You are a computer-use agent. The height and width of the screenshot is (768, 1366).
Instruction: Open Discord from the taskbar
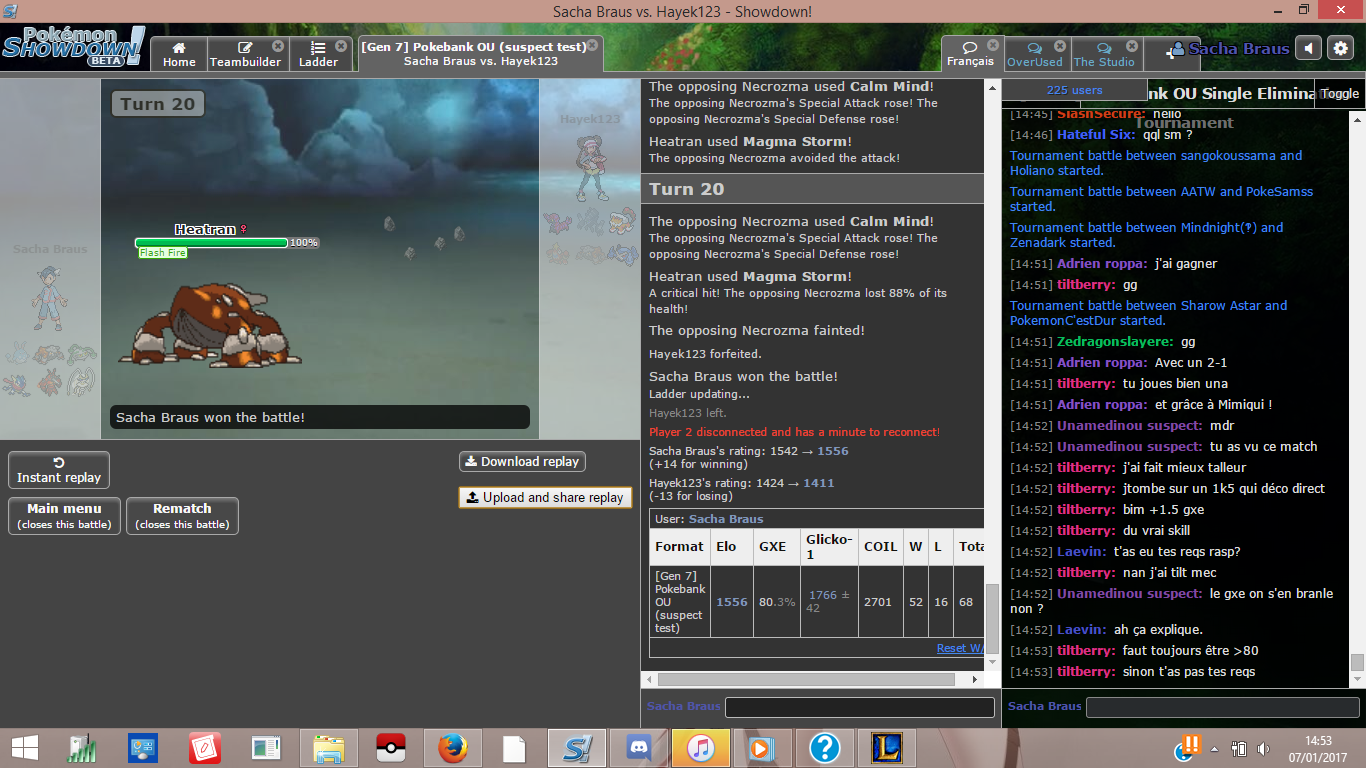pyautogui.click(x=638, y=748)
